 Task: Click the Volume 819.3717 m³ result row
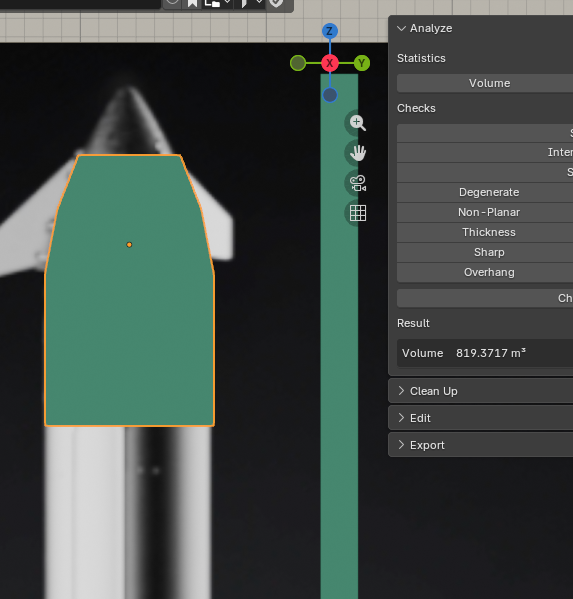point(485,353)
